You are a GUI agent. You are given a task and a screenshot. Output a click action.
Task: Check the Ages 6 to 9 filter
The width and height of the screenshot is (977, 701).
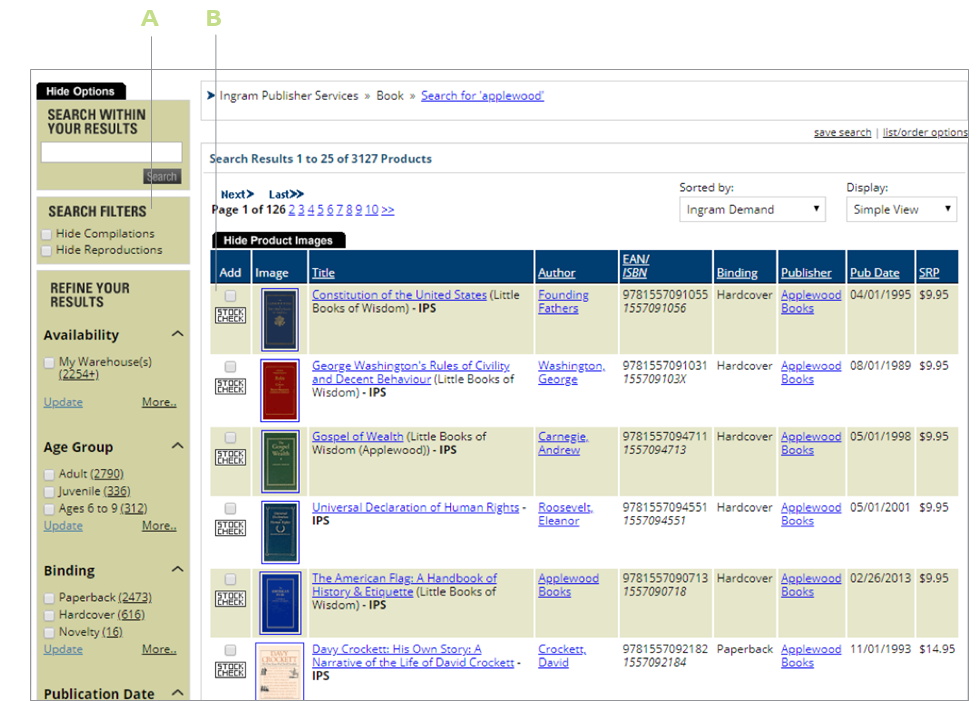pos(49,509)
